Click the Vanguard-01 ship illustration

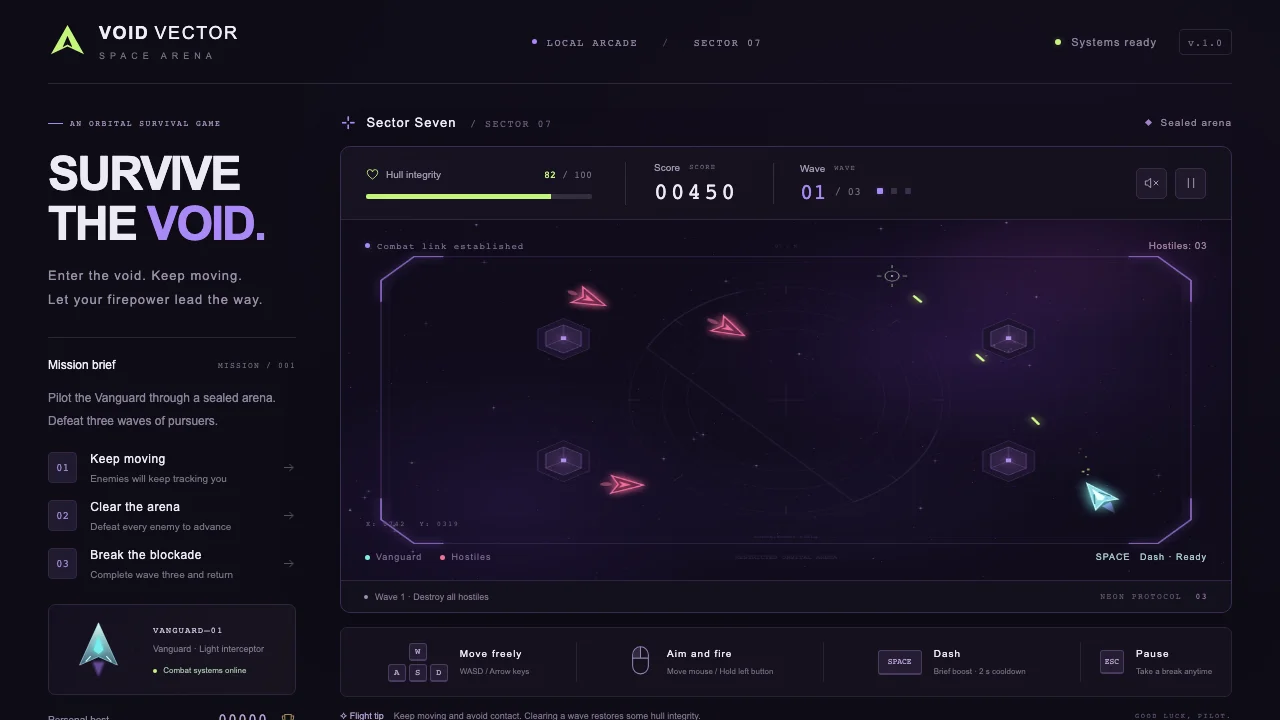click(98, 649)
